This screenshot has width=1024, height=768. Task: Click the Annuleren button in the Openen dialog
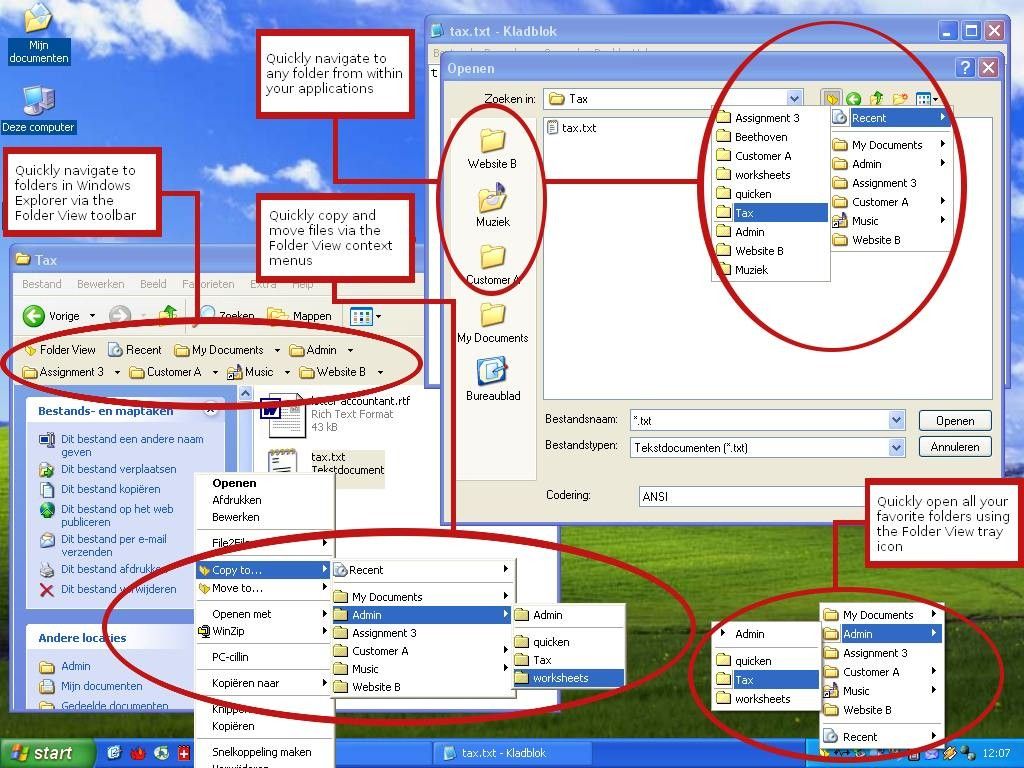[x=954, y=446]
